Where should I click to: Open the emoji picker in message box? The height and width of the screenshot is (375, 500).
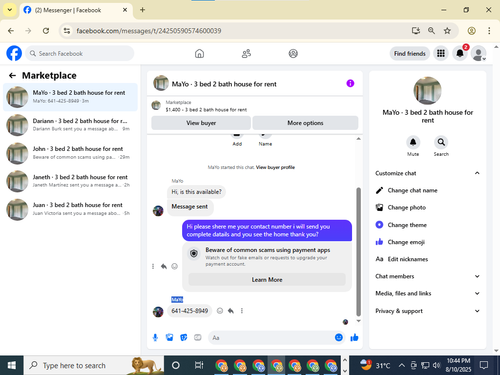point(339,338)
